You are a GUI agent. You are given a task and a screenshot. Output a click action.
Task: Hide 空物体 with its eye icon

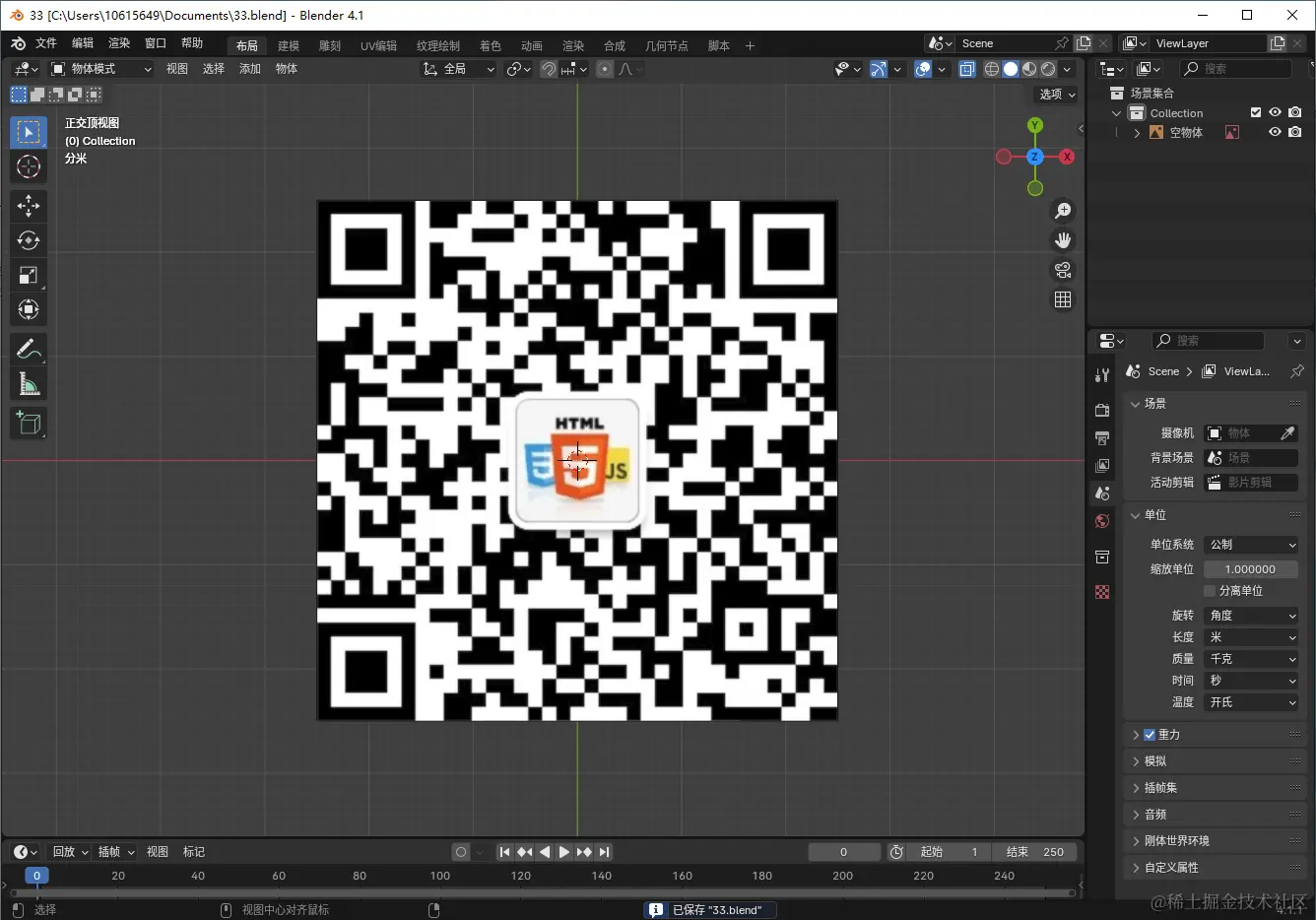[1275, 132]
